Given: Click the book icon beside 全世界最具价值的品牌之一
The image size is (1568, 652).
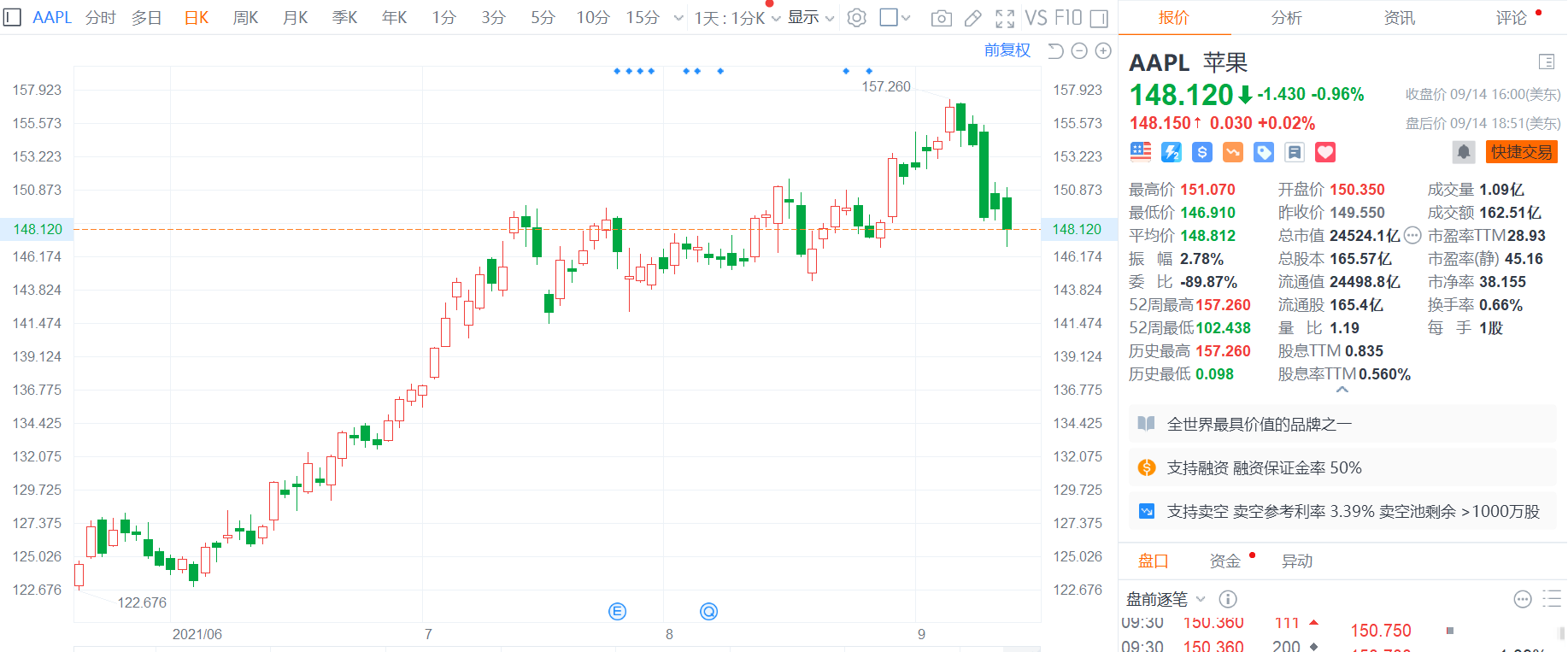Looking at the screenshot, I should [x=1147, y=424].
